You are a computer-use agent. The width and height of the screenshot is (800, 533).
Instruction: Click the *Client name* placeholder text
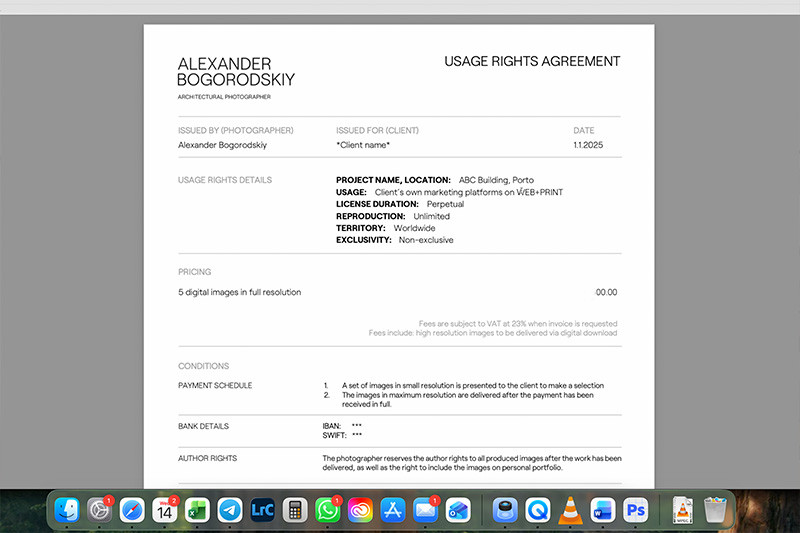pyautogui.click(x=363, y=145)
